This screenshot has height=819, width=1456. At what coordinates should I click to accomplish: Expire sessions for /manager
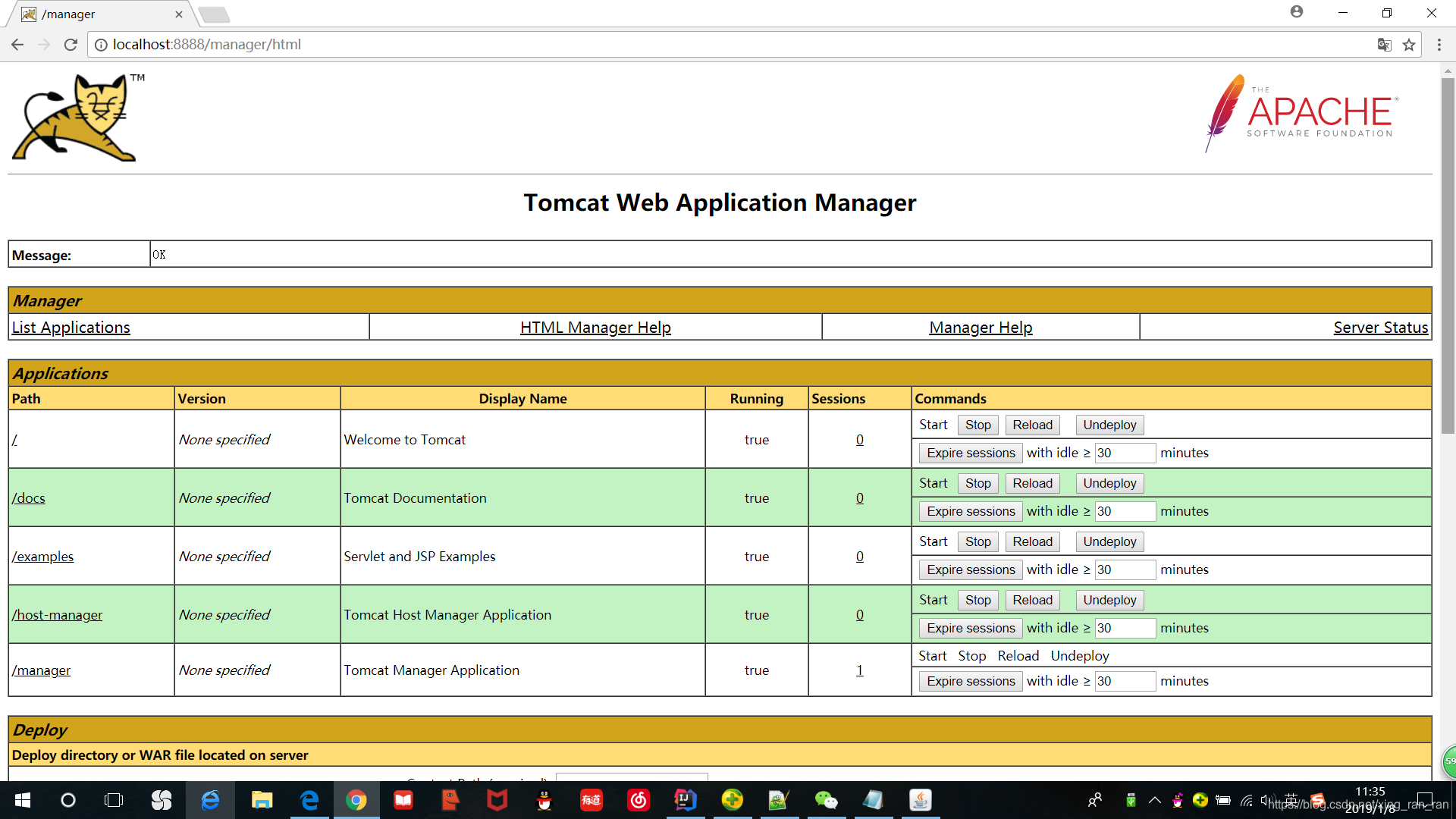click(x=971, y=682)
